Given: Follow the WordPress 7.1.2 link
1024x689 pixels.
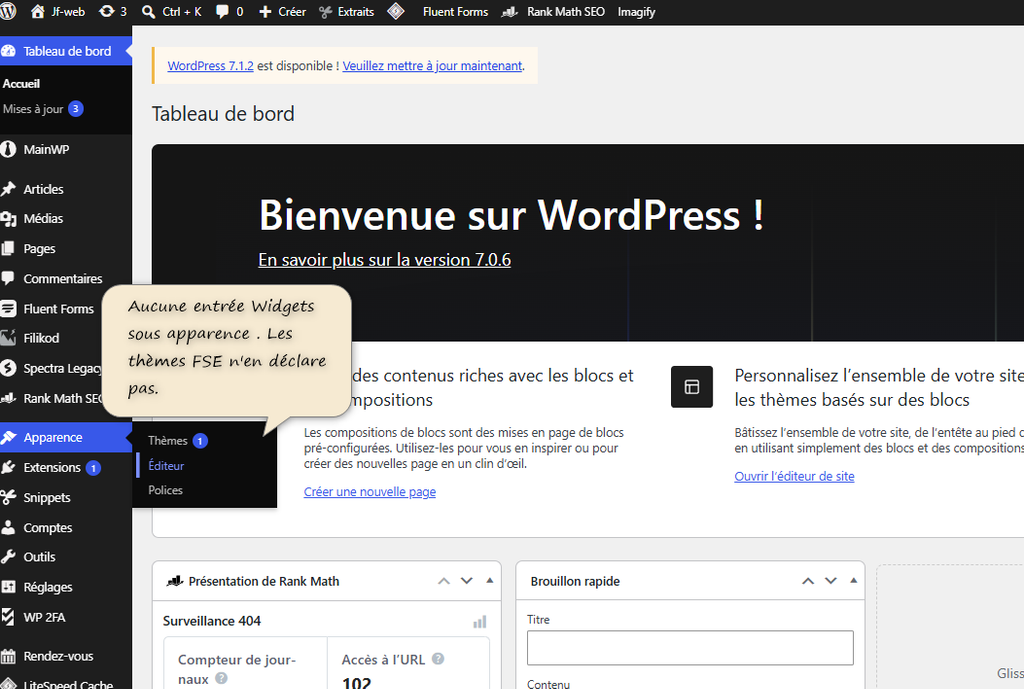Looking at the screenshot, I should [210, 66].
